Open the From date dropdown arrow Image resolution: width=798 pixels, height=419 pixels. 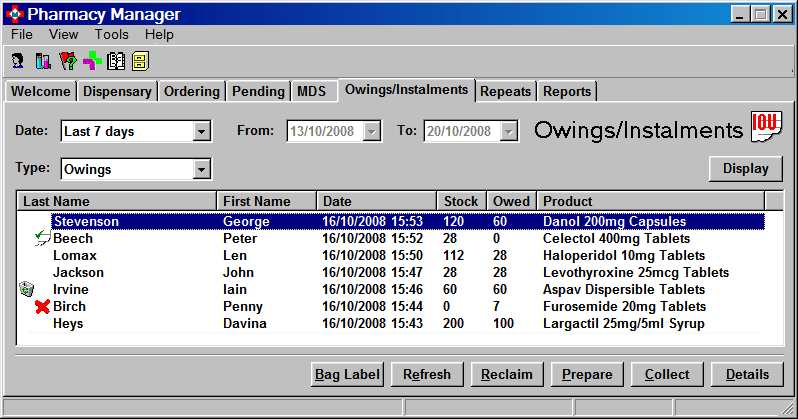pyautogui.click(x=372, y=131)
